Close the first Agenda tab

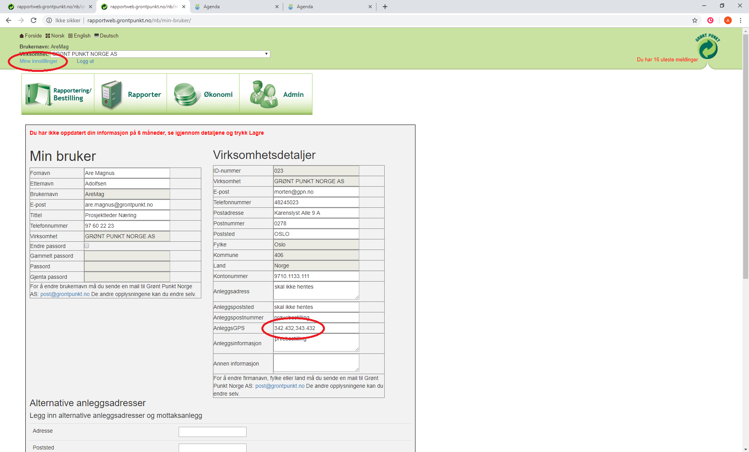pos(277,7)
